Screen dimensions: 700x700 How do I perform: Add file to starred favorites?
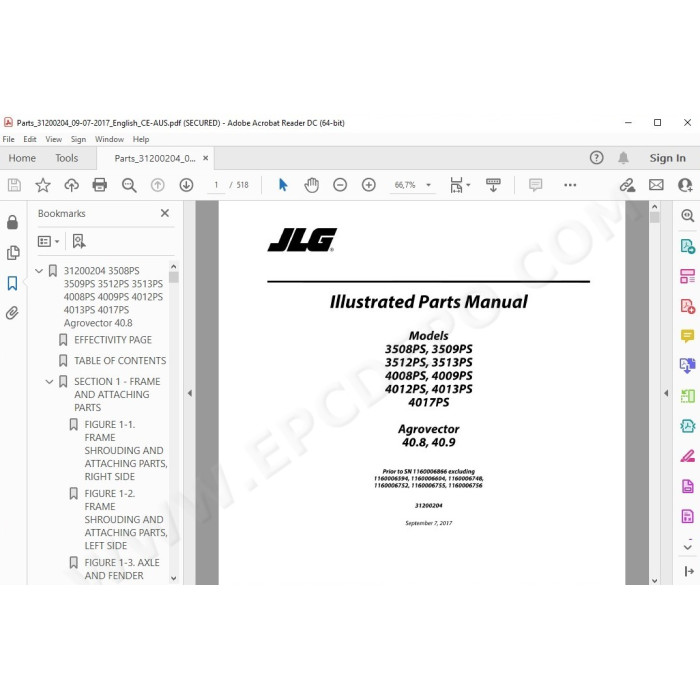(43, 185)
